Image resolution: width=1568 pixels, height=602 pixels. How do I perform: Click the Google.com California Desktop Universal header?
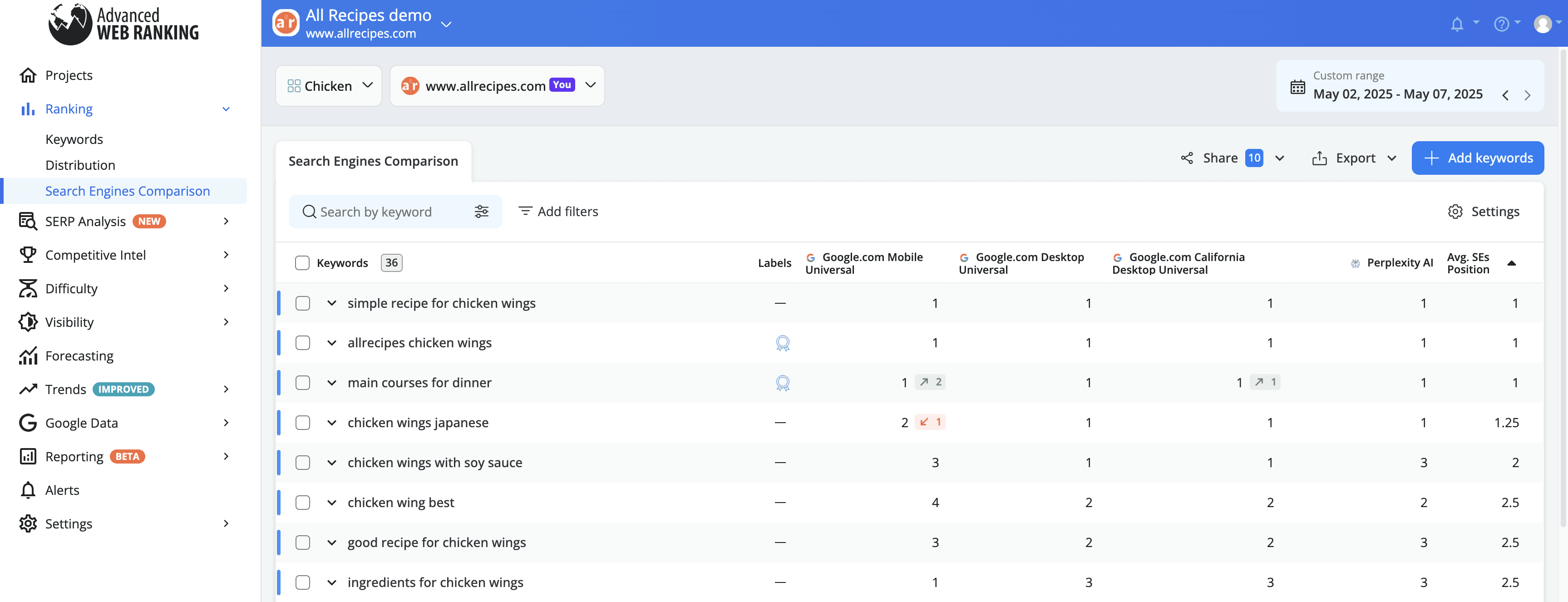coord(1178,263)
